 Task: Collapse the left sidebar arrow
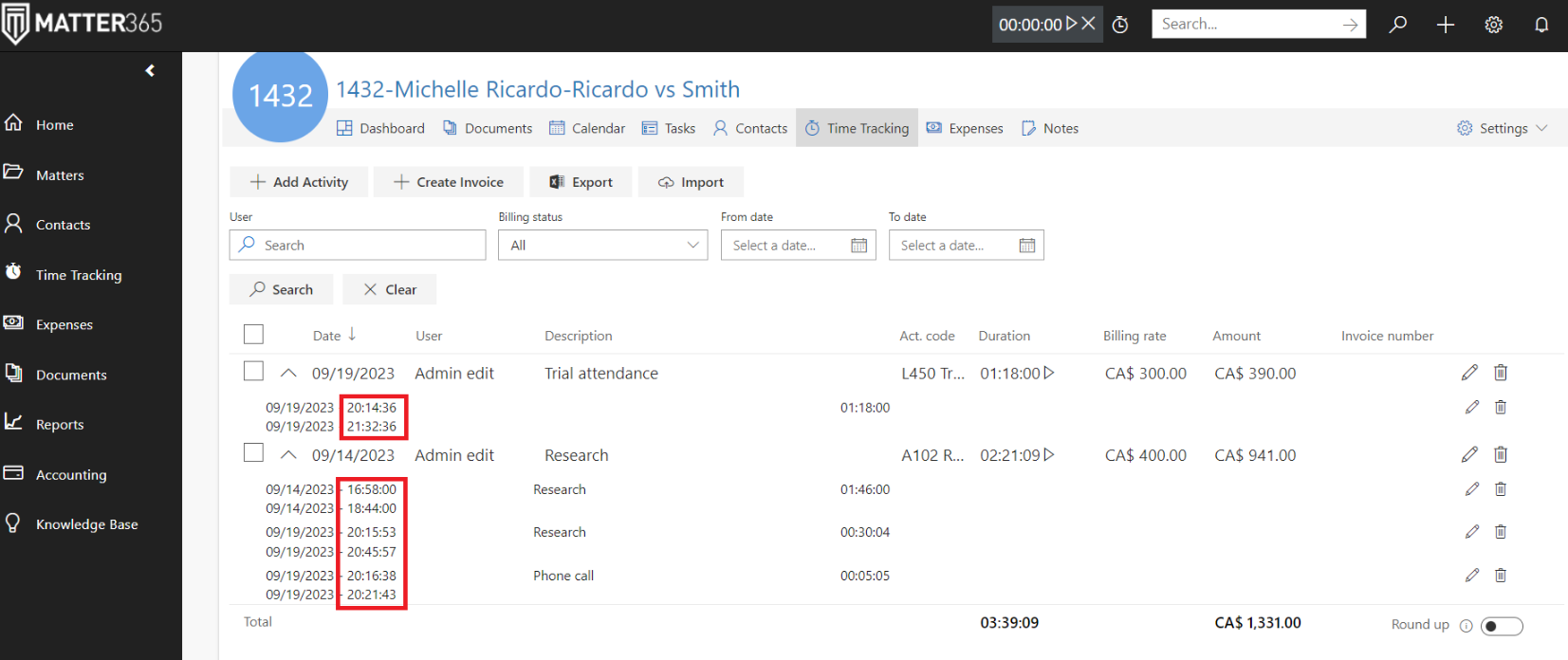pyautogui.click(x=150, y=71)
